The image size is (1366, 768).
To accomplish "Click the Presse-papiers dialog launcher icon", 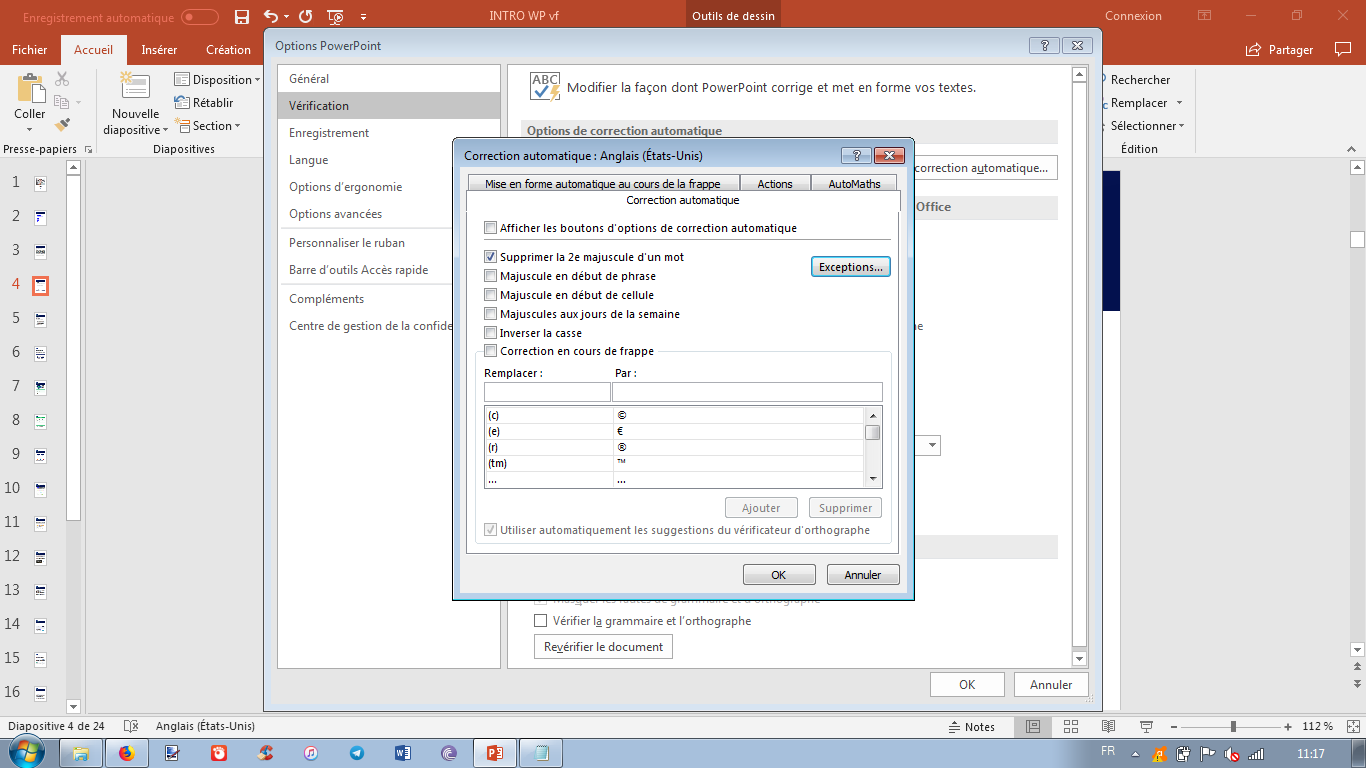I will click(88, 149).
